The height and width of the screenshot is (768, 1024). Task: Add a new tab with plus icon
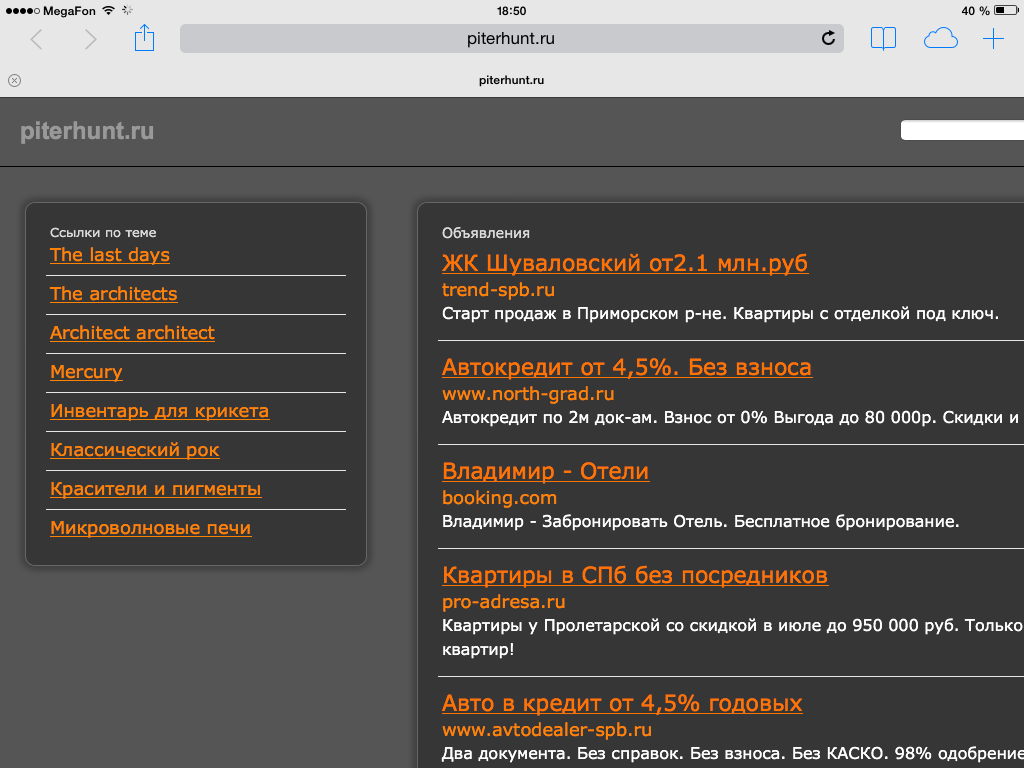pyautogui.click(x=993, y=39)
